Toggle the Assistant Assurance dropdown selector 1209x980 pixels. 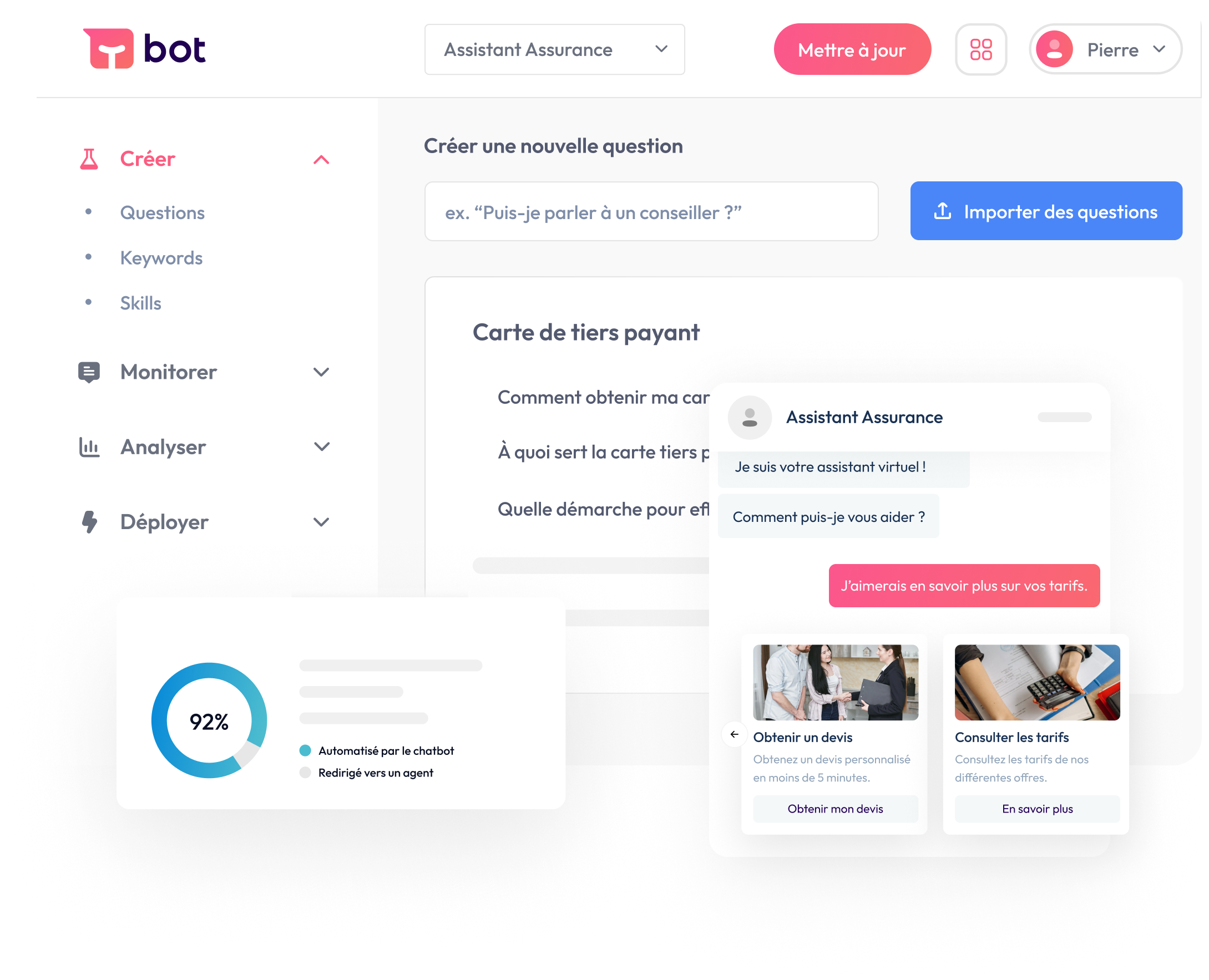(553, 48)
